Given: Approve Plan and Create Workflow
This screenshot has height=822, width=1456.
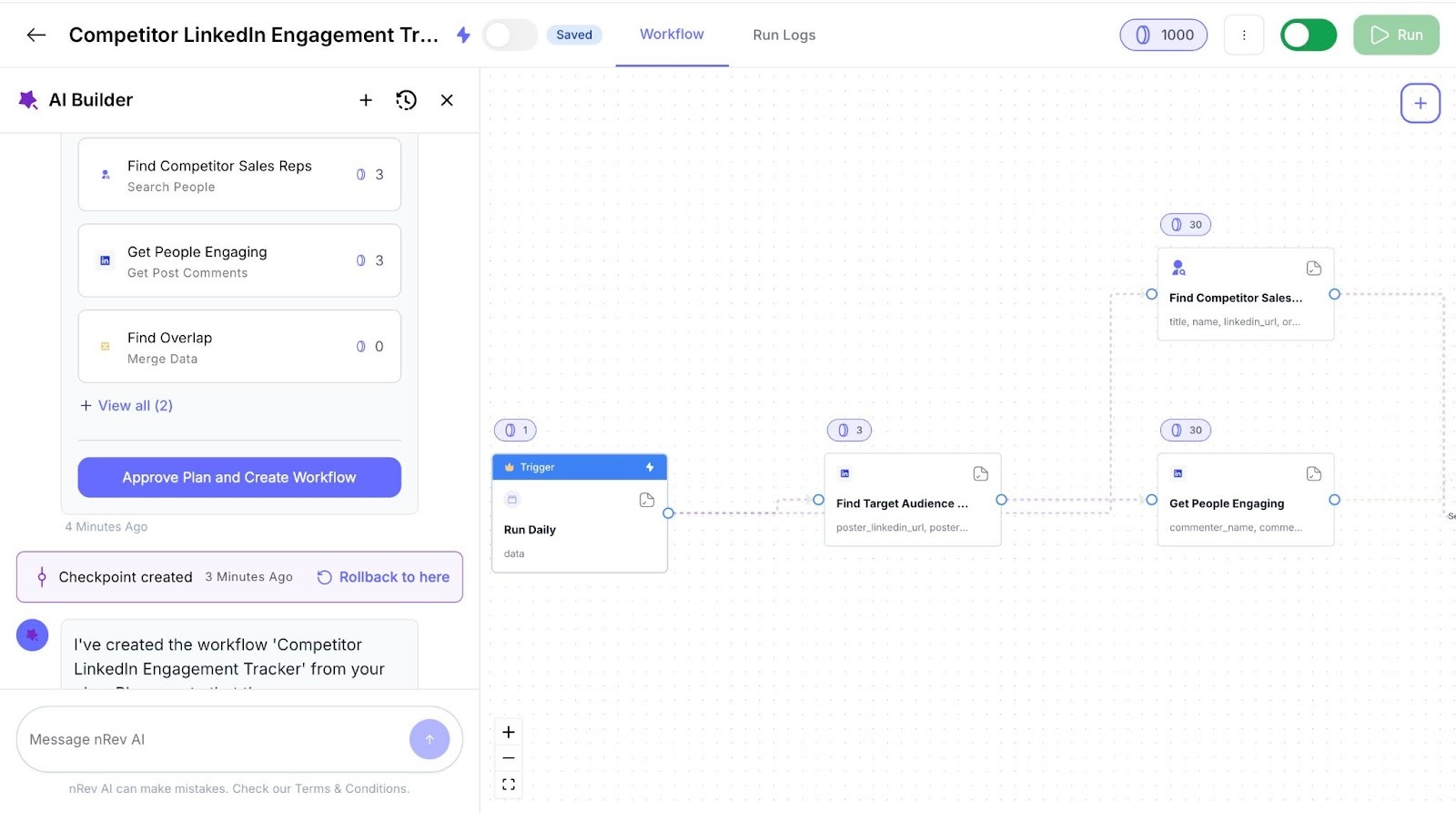Looking at the screenshot, I should point(238,477).
